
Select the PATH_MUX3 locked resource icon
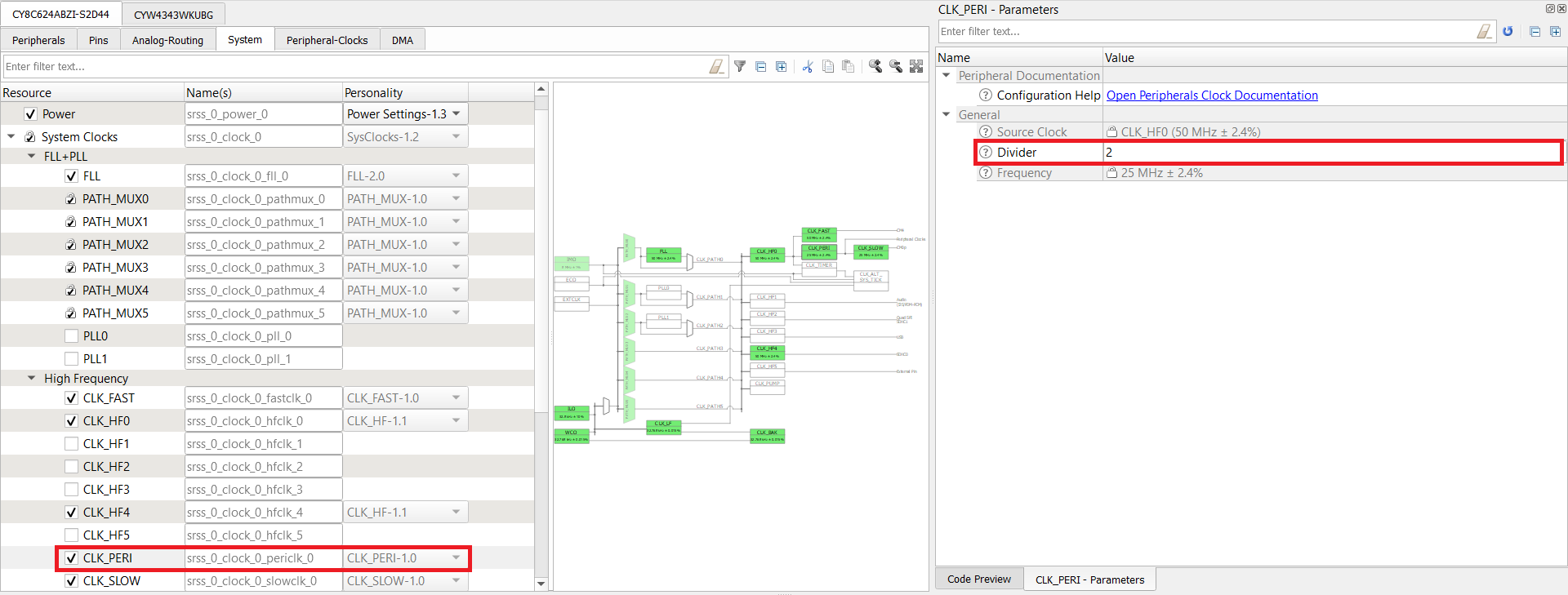(x=71, y=268)
